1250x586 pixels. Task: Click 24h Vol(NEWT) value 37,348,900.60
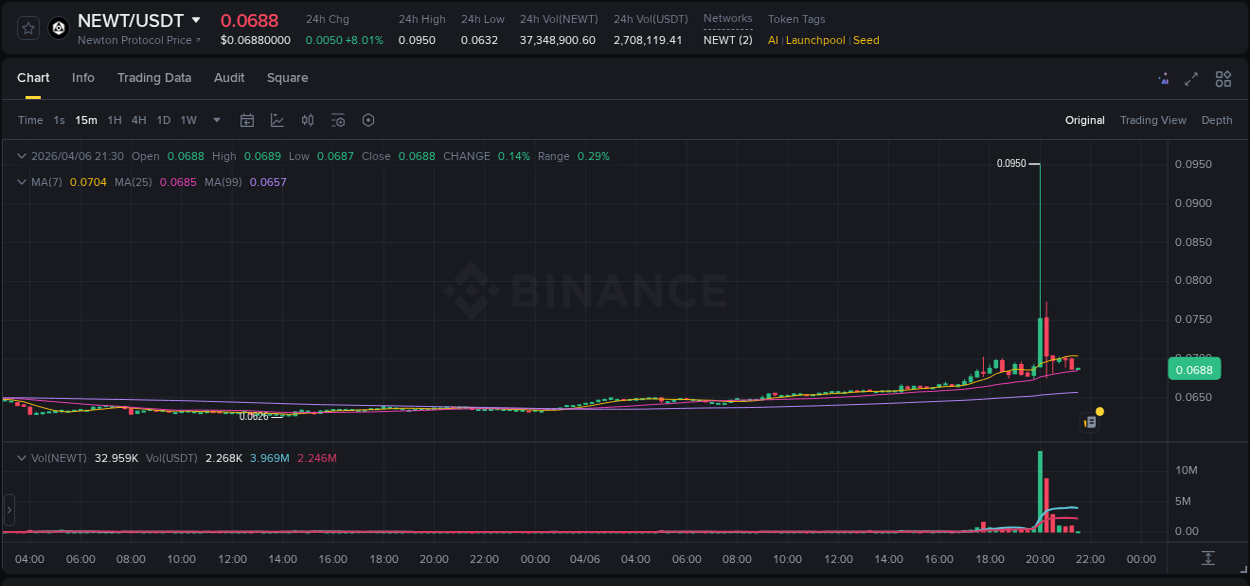[x=557, y=40]
